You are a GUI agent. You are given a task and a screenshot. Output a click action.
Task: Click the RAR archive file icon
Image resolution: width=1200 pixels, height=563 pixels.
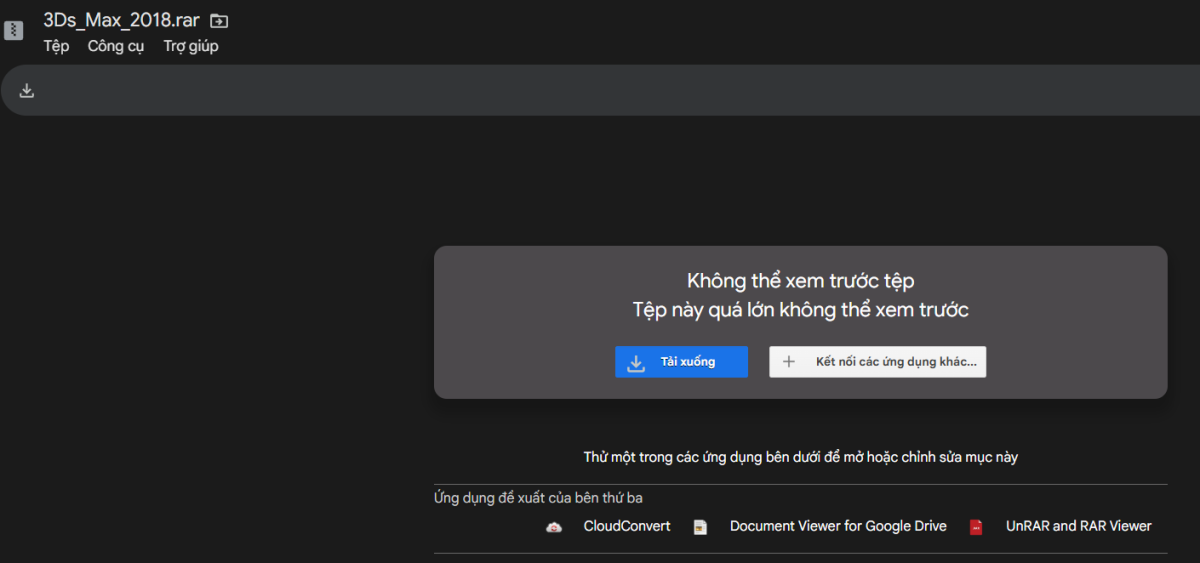[13, 30]
